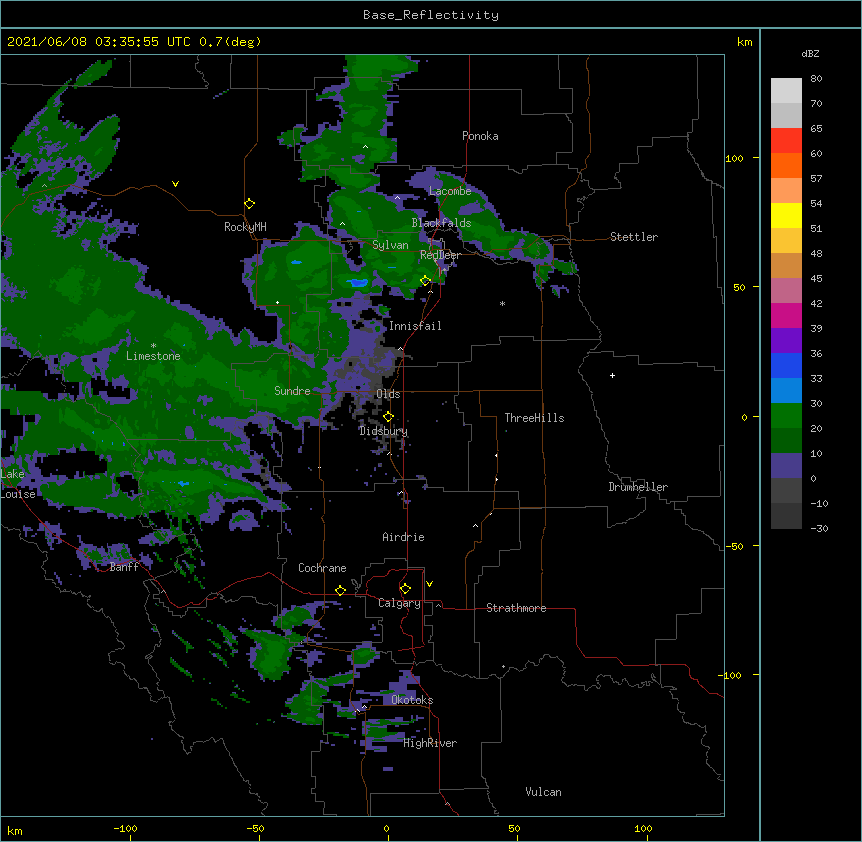Click the RockyMH label
This screenshot has width=862, height=842.
tap(245, 227)
